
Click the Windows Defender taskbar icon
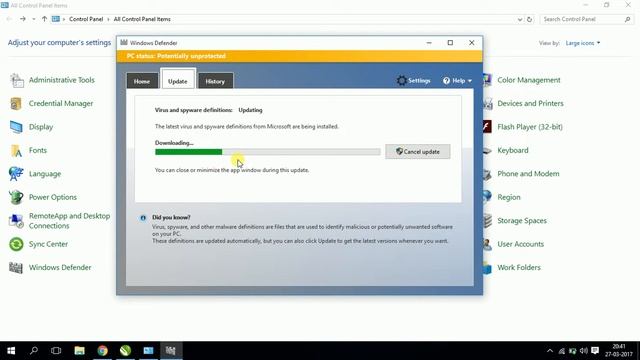(171, 351)
